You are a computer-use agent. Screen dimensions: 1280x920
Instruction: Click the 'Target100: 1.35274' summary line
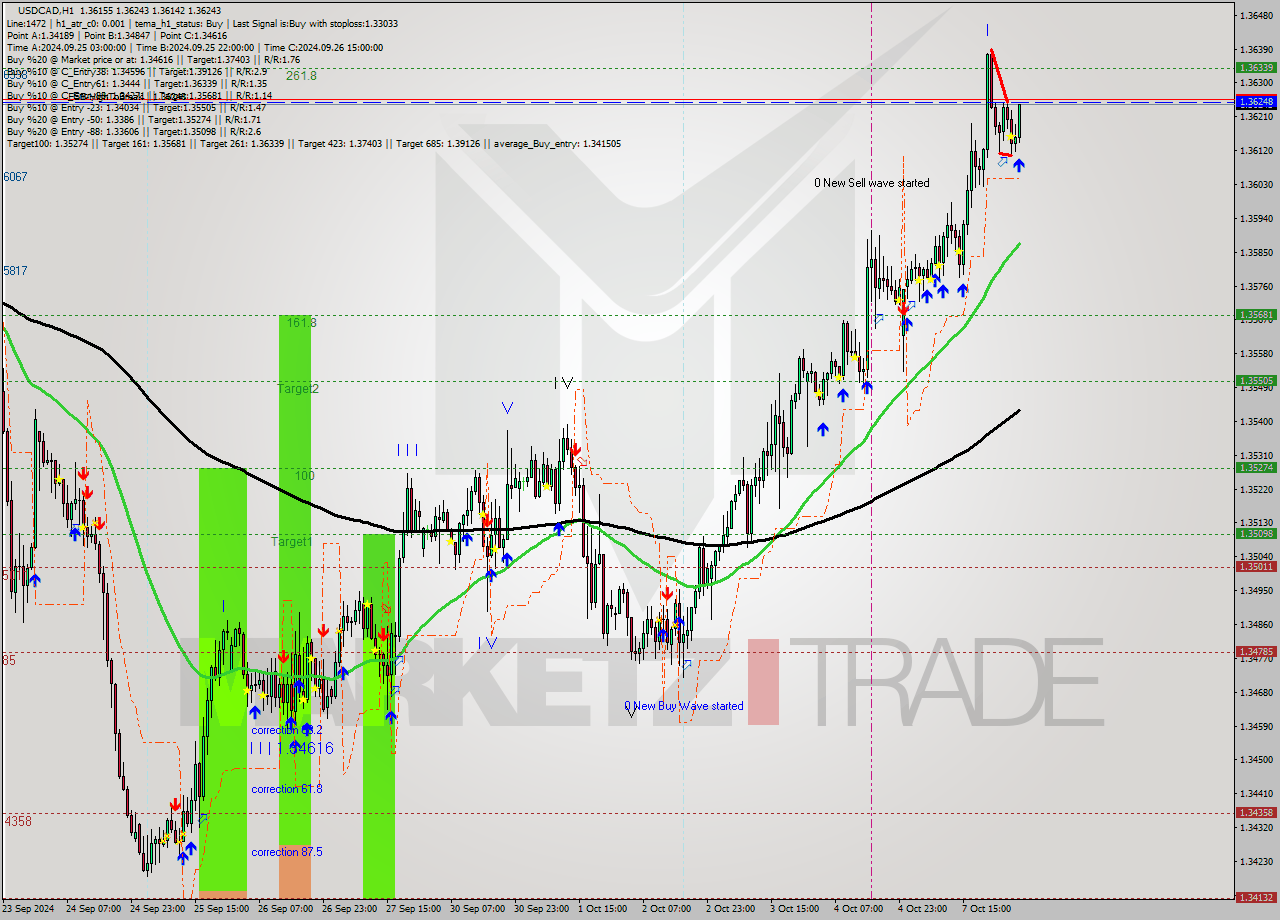point(314,144)
